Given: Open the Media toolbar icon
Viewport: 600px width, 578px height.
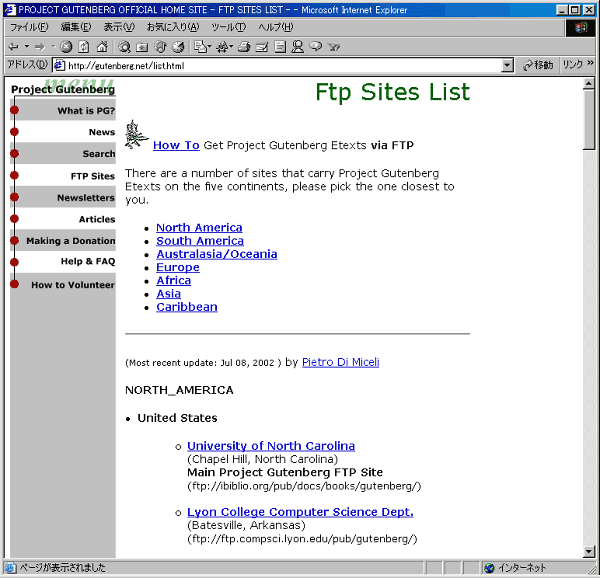Looking at the screenshot, I should pyautogui.click(x=160, y=47).
